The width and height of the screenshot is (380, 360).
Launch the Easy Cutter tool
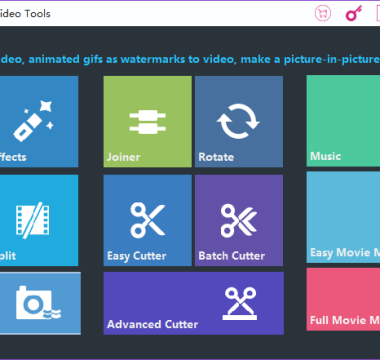pos(147,220)
